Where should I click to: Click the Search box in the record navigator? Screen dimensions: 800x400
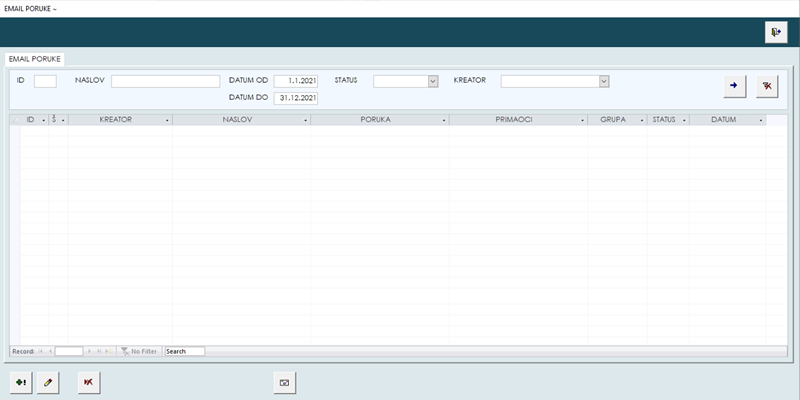click(184, 352)
